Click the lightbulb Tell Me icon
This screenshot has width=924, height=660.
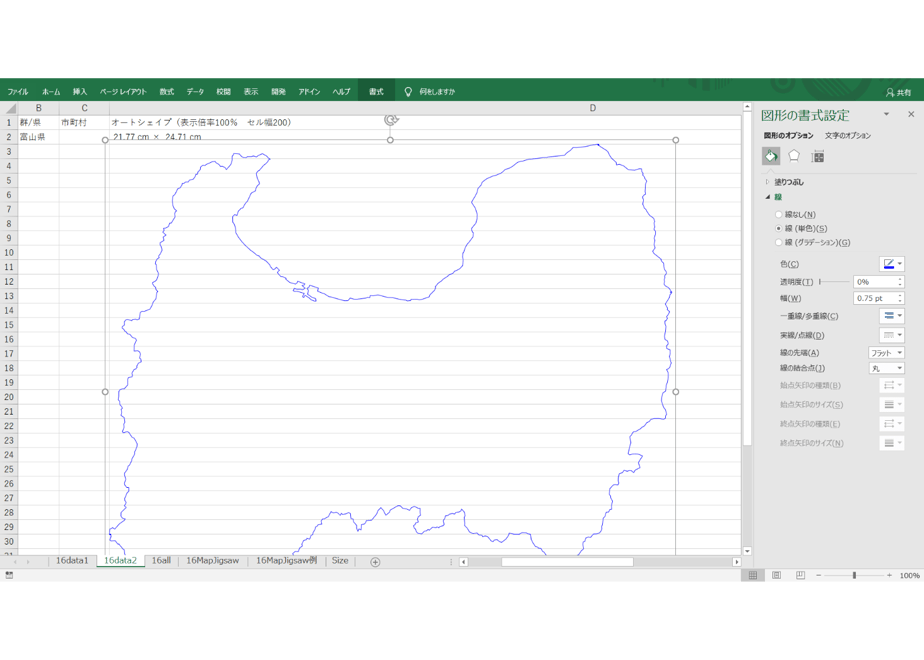(408, 91)
